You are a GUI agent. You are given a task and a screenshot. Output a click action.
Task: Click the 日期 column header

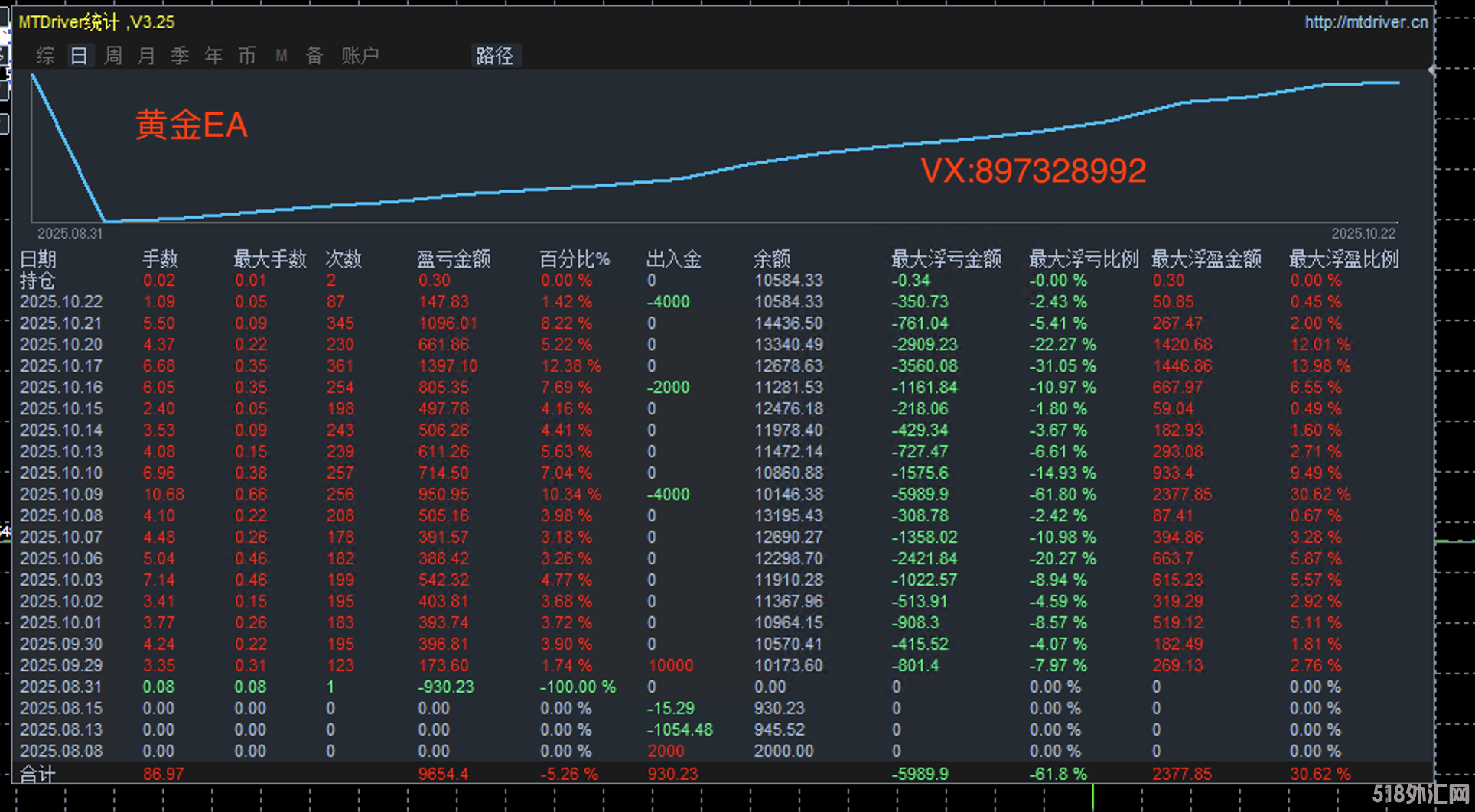click(x=38, y=259)
